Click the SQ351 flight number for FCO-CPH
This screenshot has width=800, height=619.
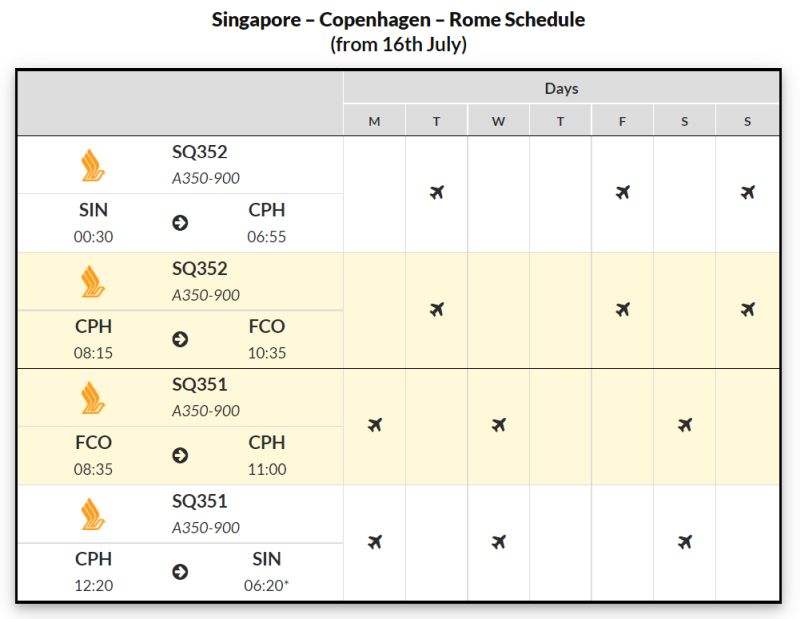point(199,384)
